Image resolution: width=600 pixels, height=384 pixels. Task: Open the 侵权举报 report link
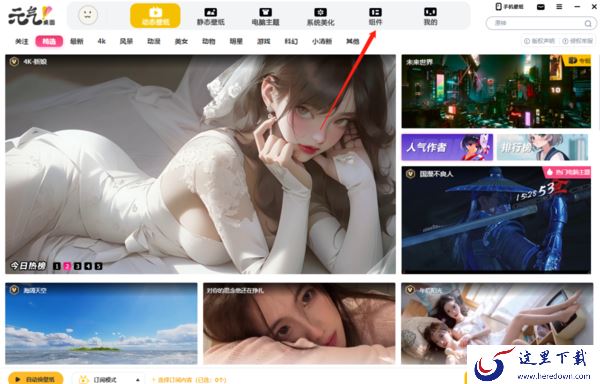tap(578, 41)
